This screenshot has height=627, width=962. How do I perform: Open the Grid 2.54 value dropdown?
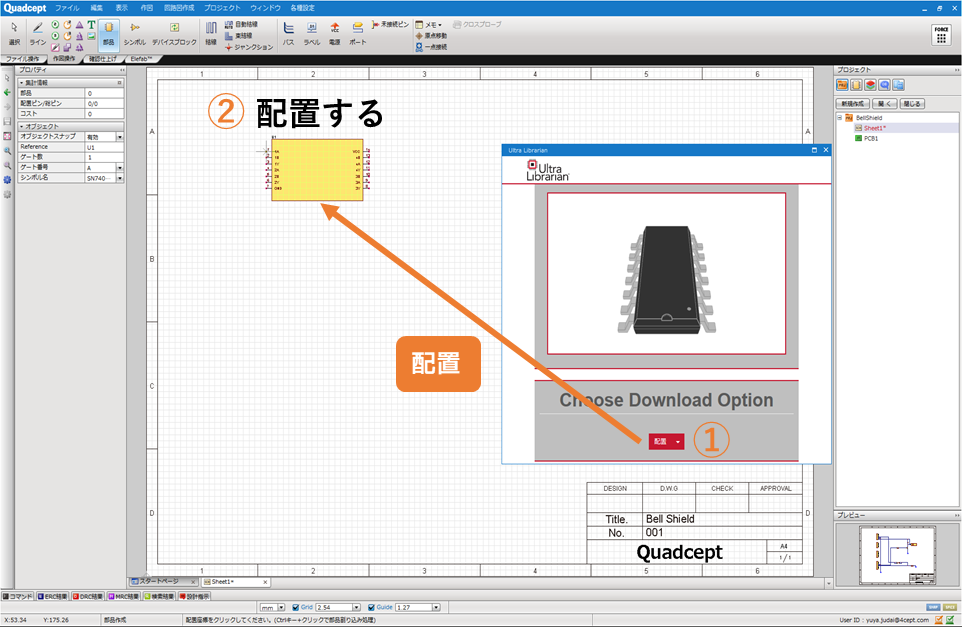[356, 607]
